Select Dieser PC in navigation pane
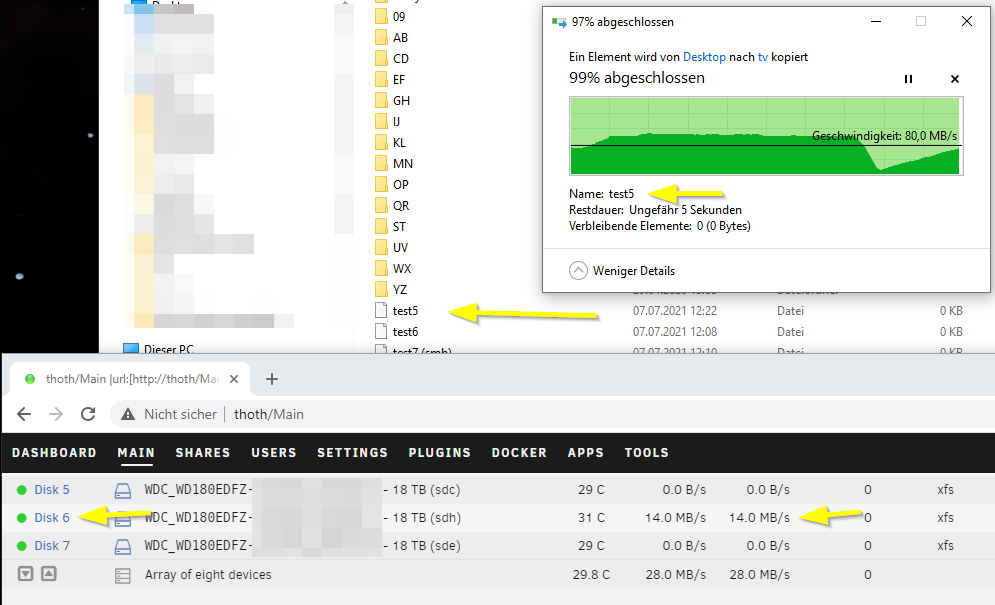Viewport: 995px width, 605px height. (159, 349)
